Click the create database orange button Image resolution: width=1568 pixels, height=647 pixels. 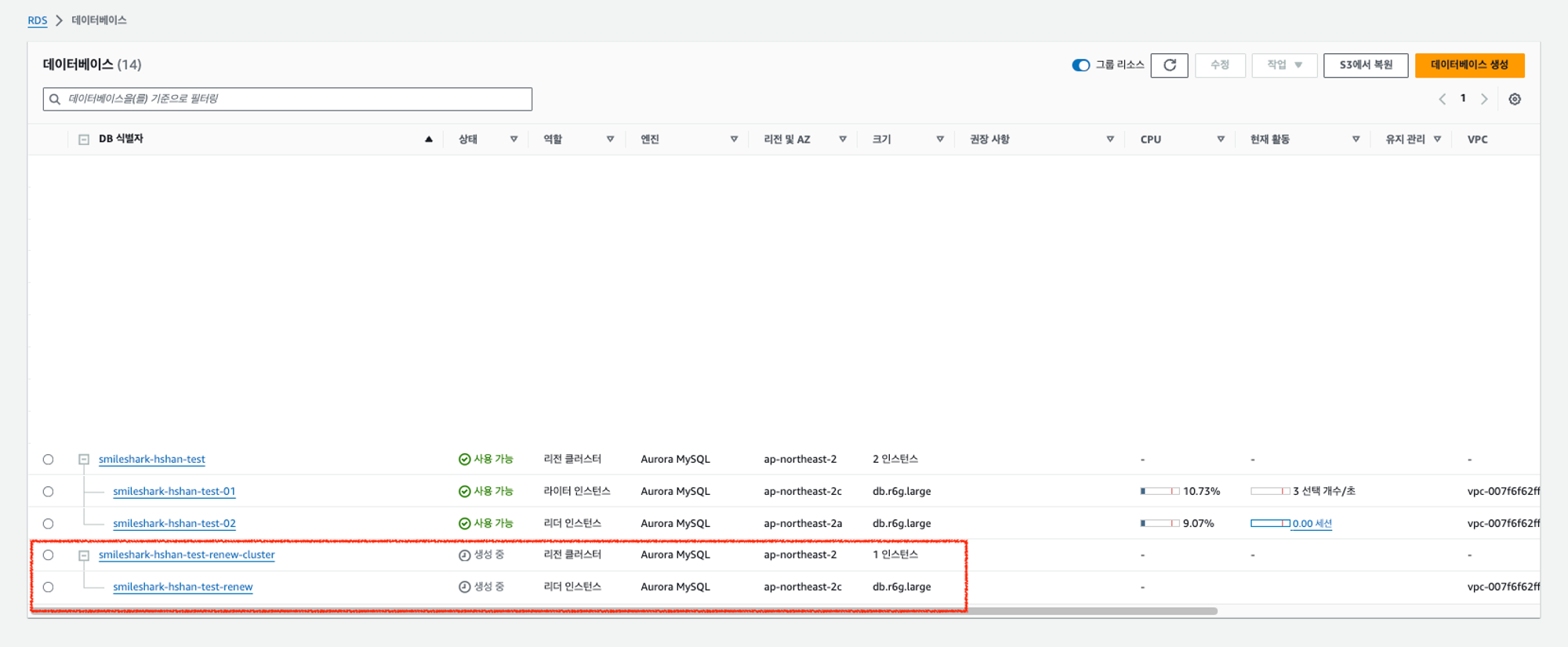click(x=1469, y=65)
